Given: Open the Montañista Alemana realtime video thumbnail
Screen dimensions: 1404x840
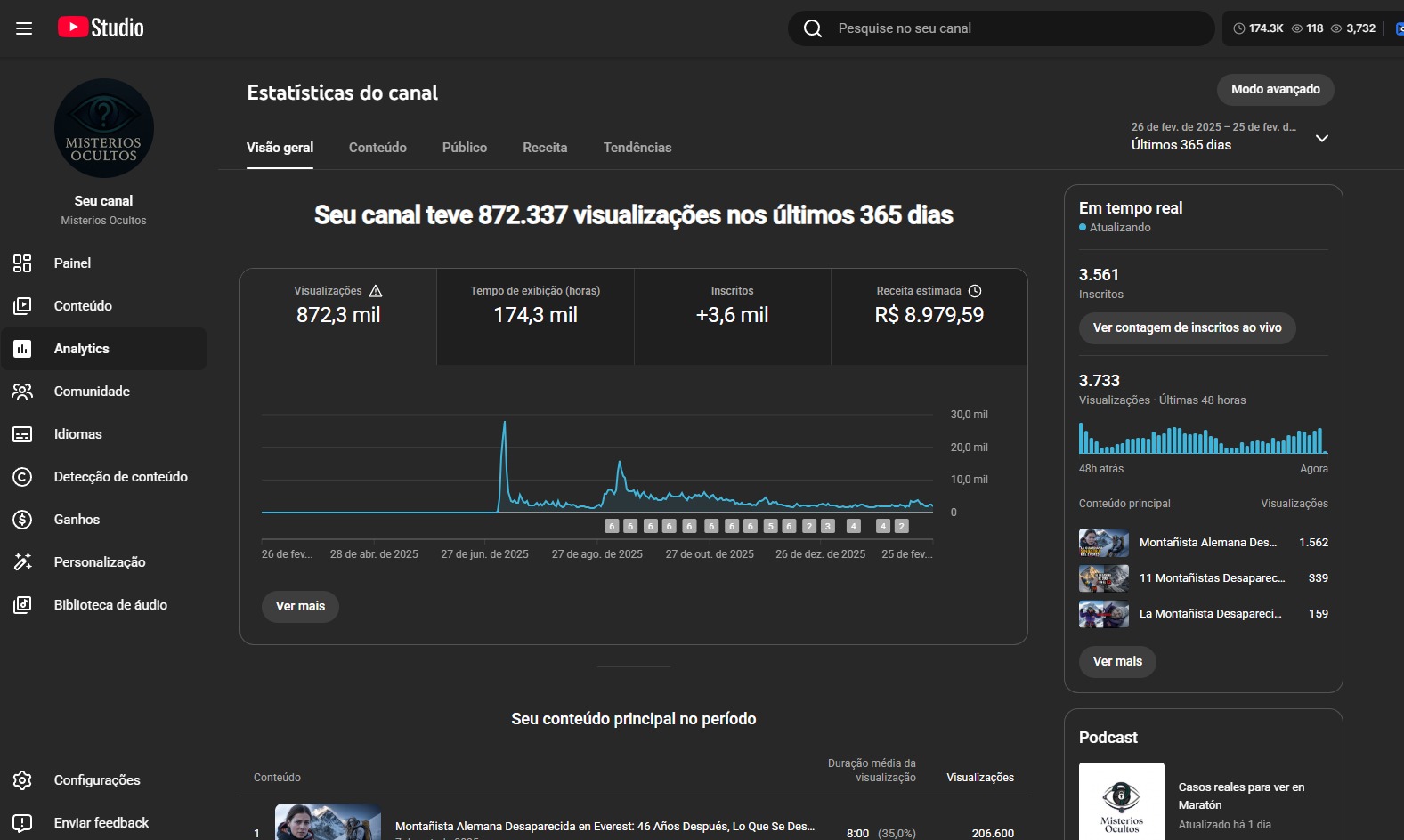Looking at the screenshot, I should (1103, 543).
